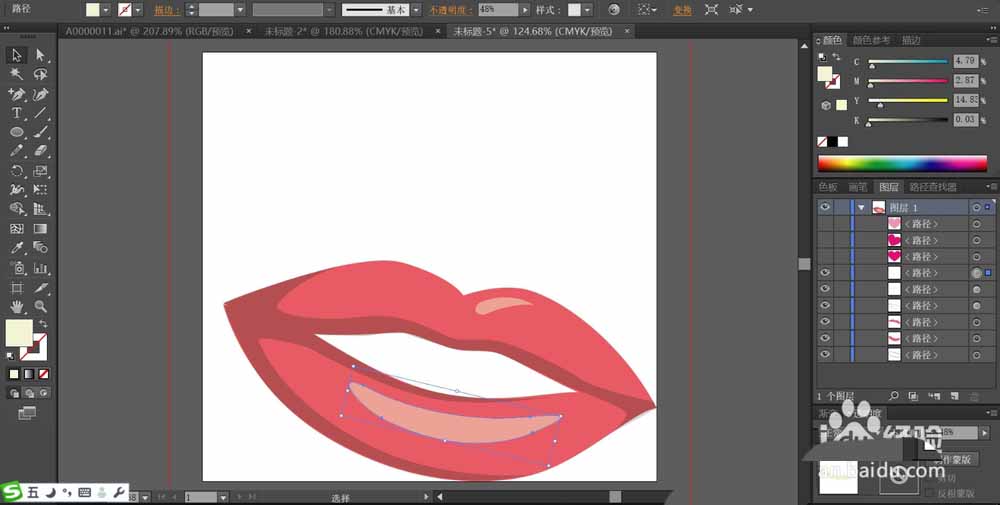Open the fill color dropdown arrow
The height and width of the screenshot is (505, 1000).
click(108, 9)
